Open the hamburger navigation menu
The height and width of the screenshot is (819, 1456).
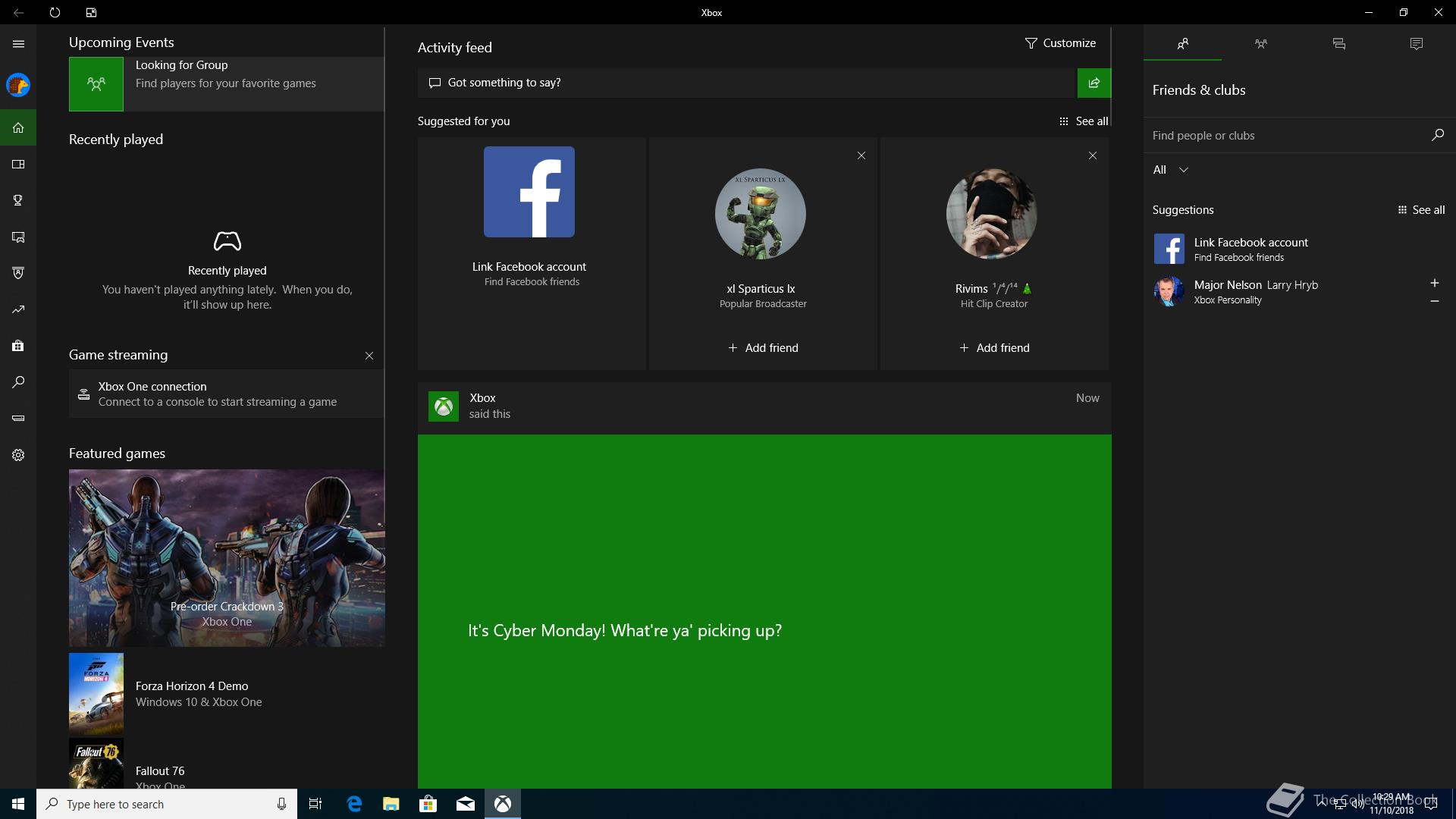coord(18,44)
